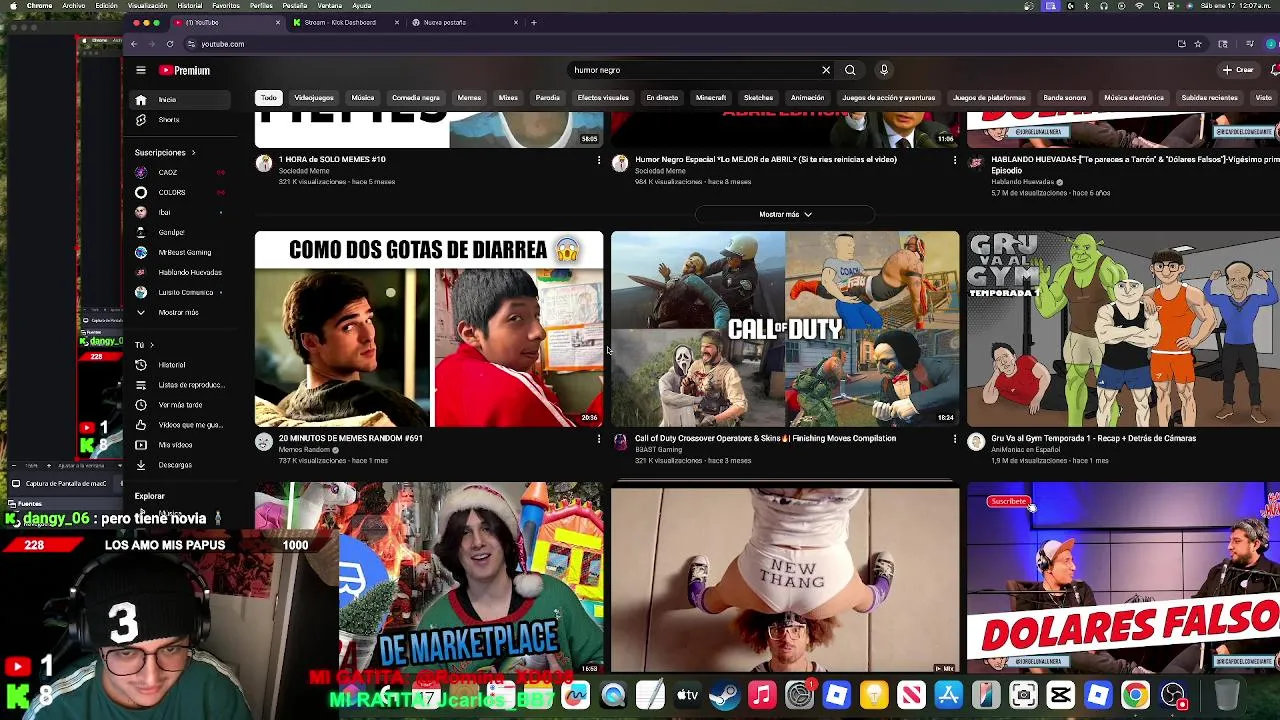Open the YouTube hamburger guide menu
The width and height of the screenshot is (1280, 720).
141,70
